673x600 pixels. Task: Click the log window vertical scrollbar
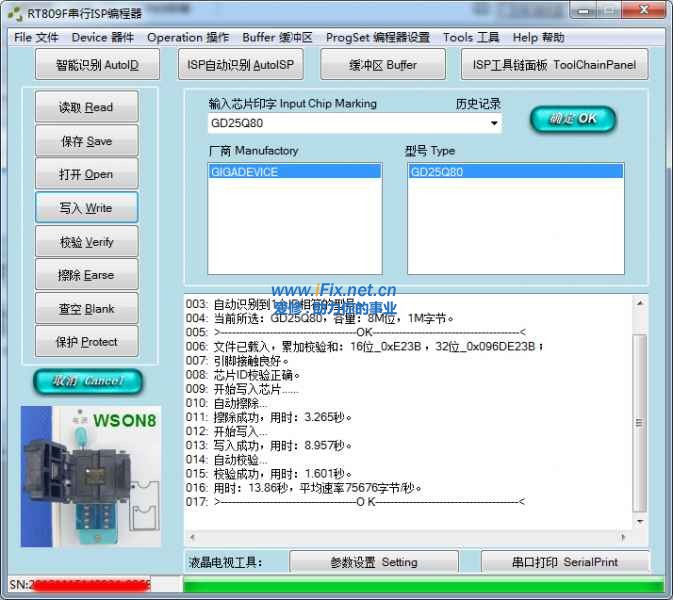point(640,420)
